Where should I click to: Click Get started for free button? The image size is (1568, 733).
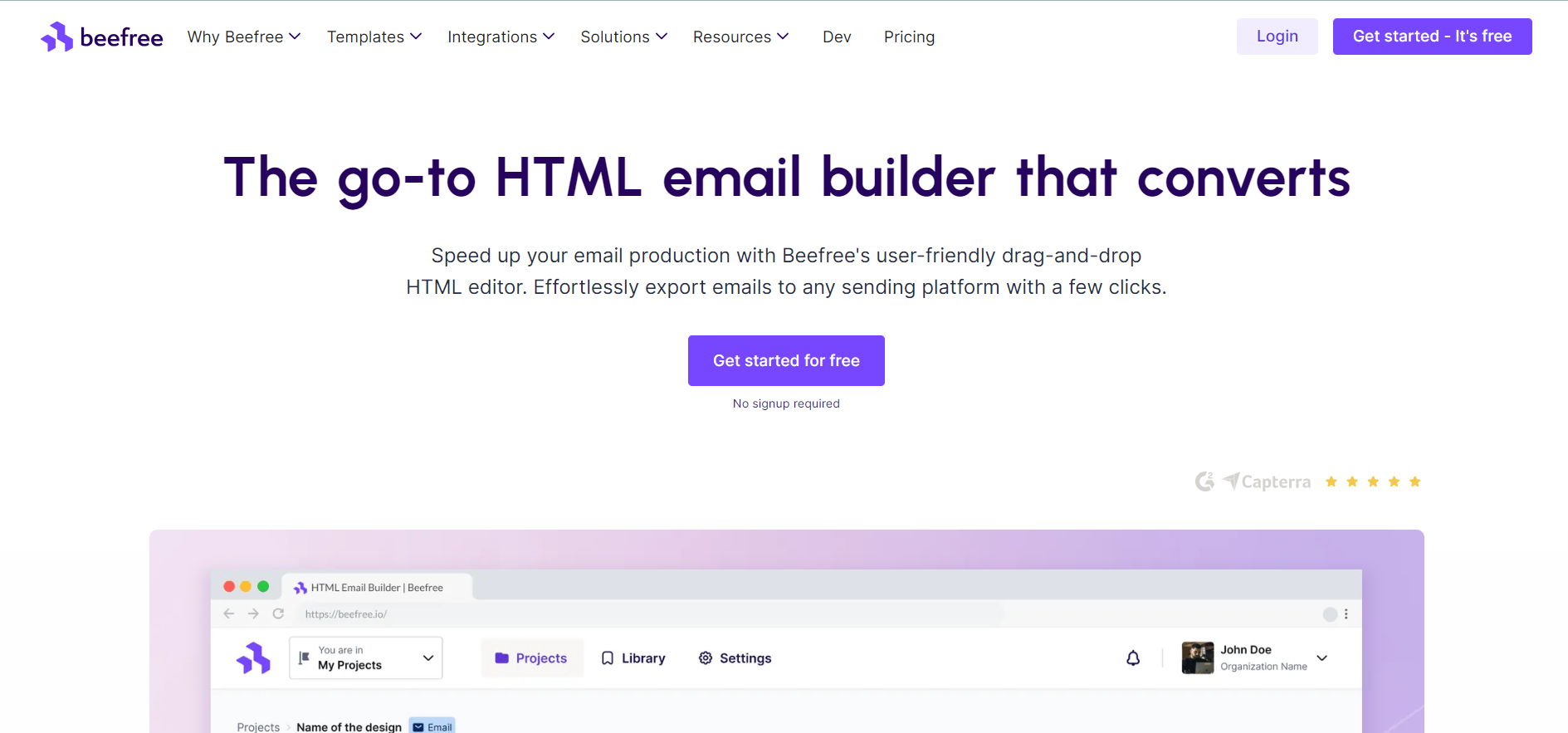(786, 360)
